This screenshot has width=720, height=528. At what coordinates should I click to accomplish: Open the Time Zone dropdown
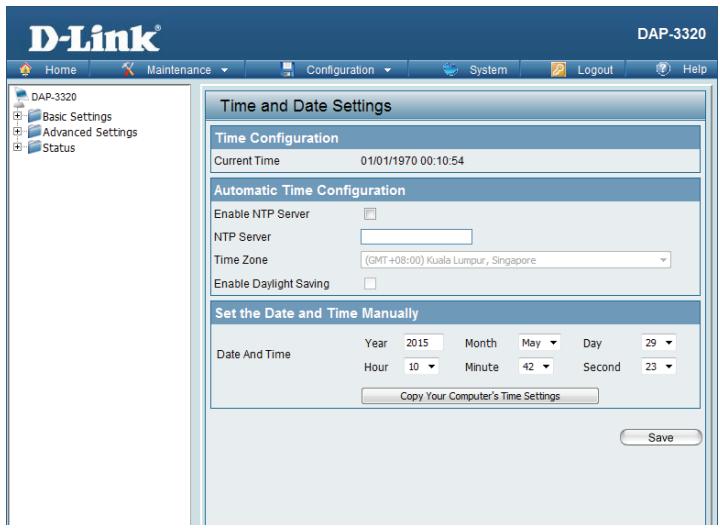[516, 260]
